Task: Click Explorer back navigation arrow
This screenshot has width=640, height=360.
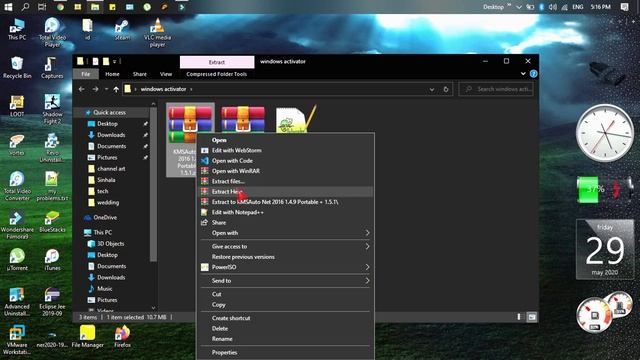Action: point(82,89)
